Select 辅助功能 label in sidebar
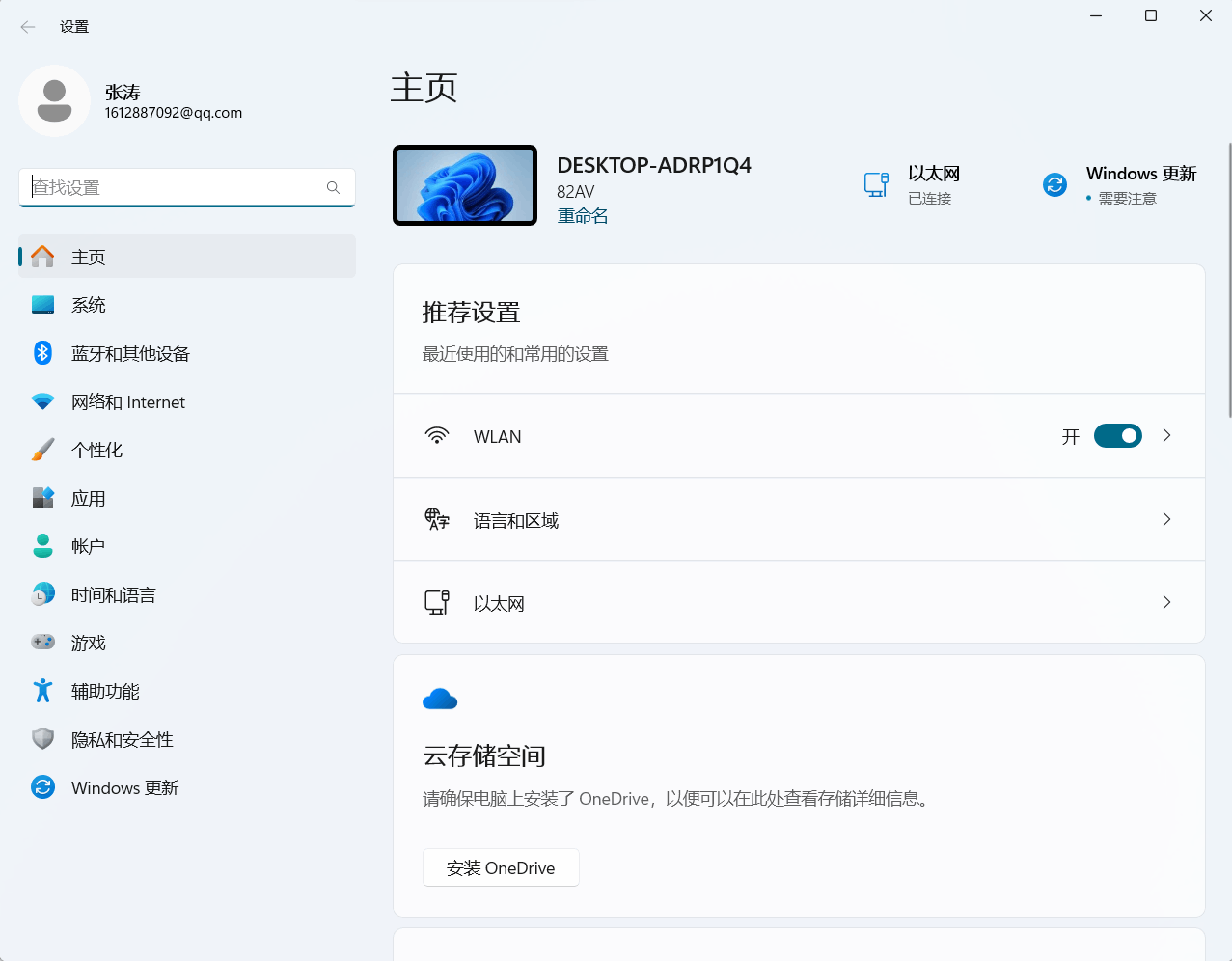Screen dimensions: 1232x961 tap(105, 691)
